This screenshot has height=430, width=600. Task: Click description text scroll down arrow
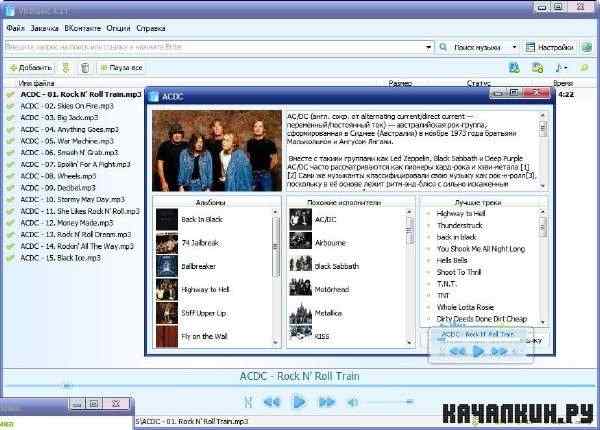(x=542, y=186)
